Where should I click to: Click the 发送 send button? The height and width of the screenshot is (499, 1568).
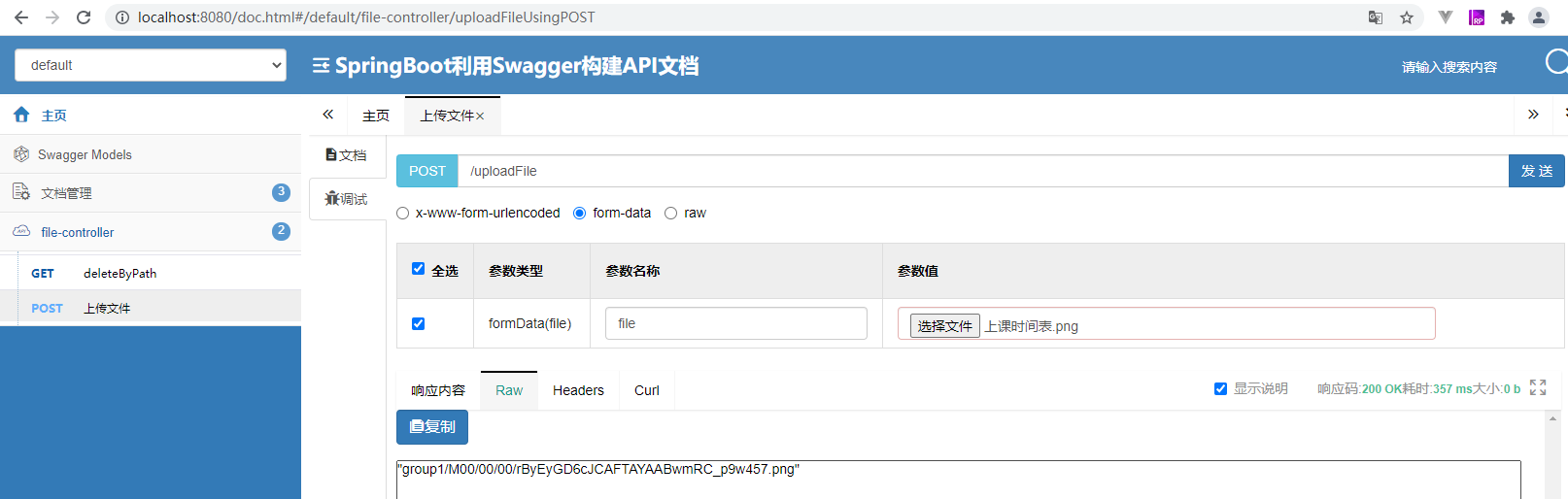point(1537,171)
